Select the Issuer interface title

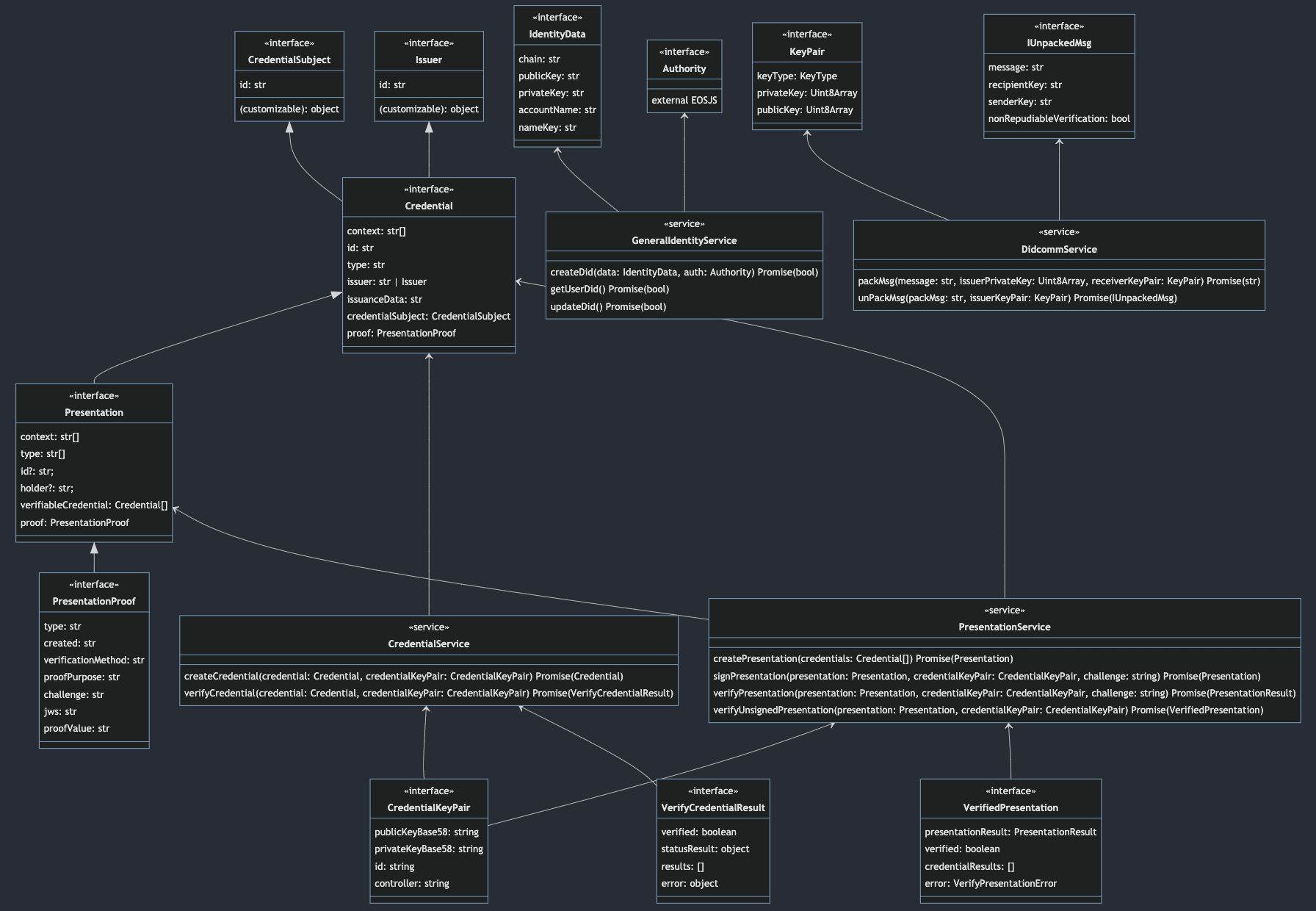(x=429, y=60)
